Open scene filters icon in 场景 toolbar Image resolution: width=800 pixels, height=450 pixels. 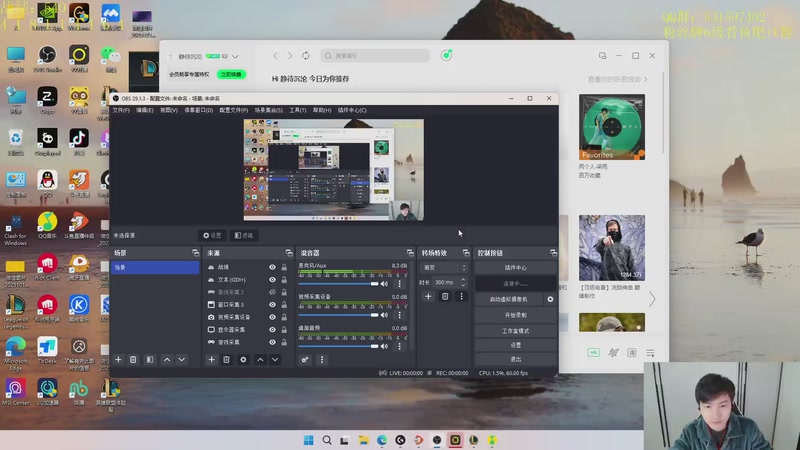(150, 360)
